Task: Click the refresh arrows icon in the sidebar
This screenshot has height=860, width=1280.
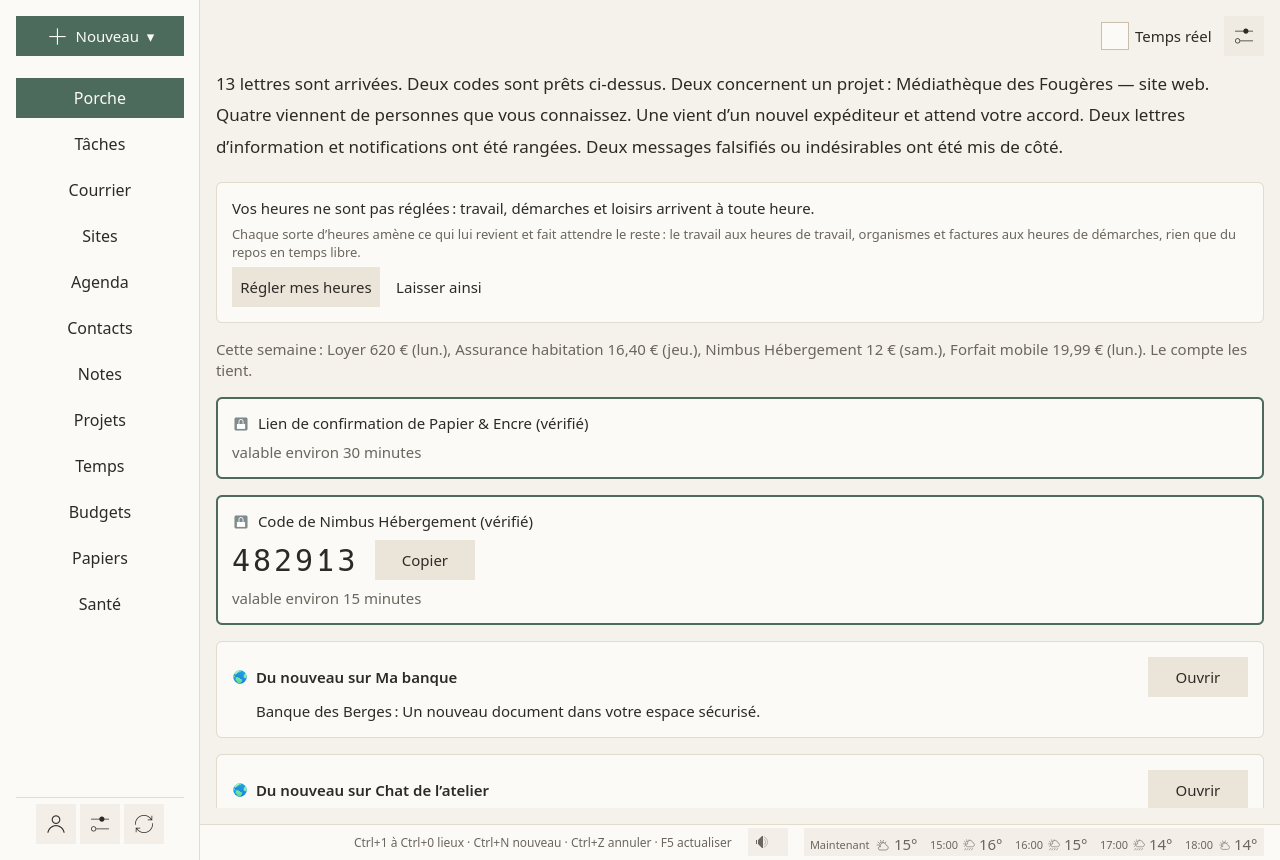Action: click(x=144, y=824)
